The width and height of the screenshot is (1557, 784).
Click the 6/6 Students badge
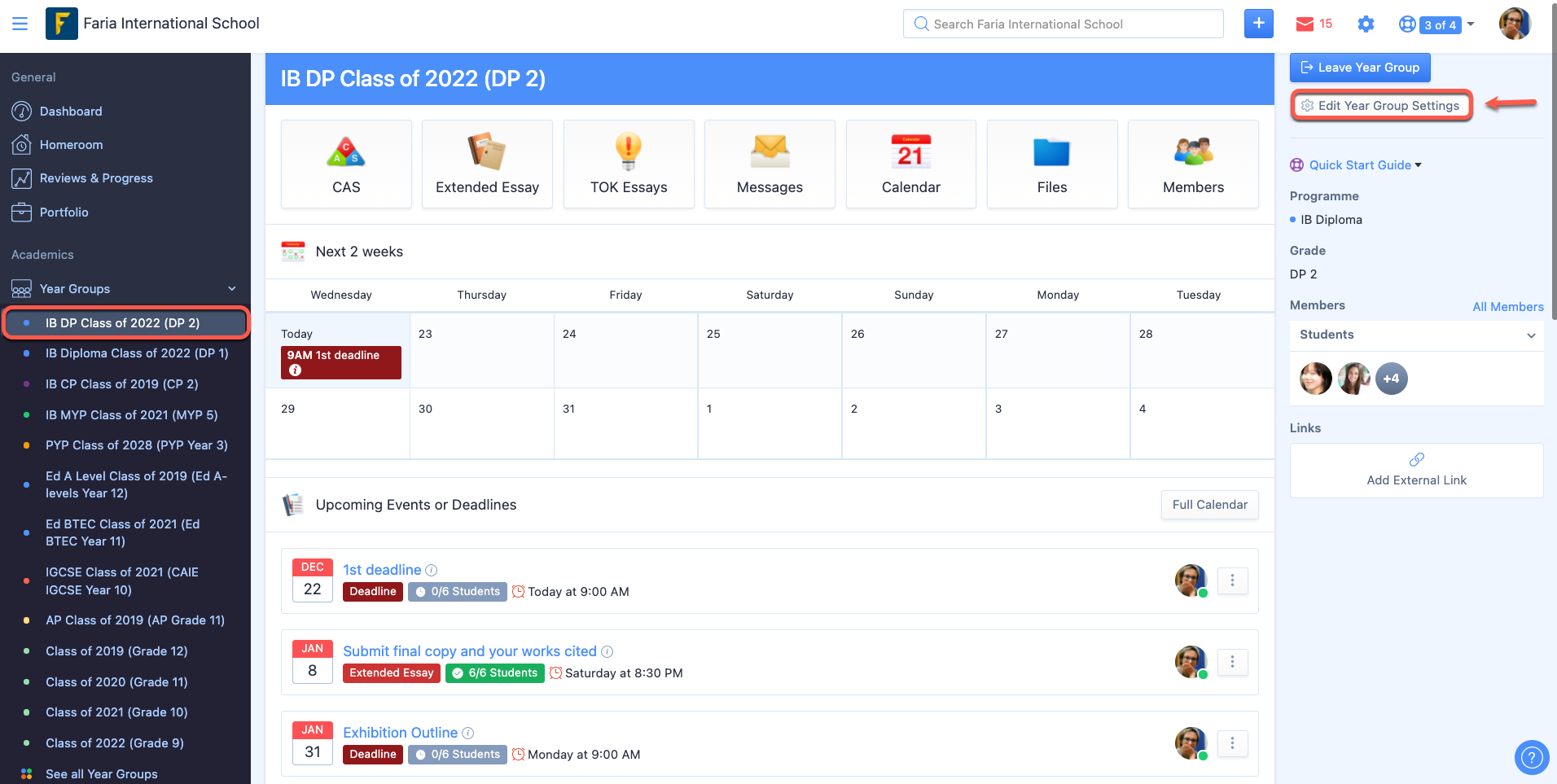[x=495, y=673]
